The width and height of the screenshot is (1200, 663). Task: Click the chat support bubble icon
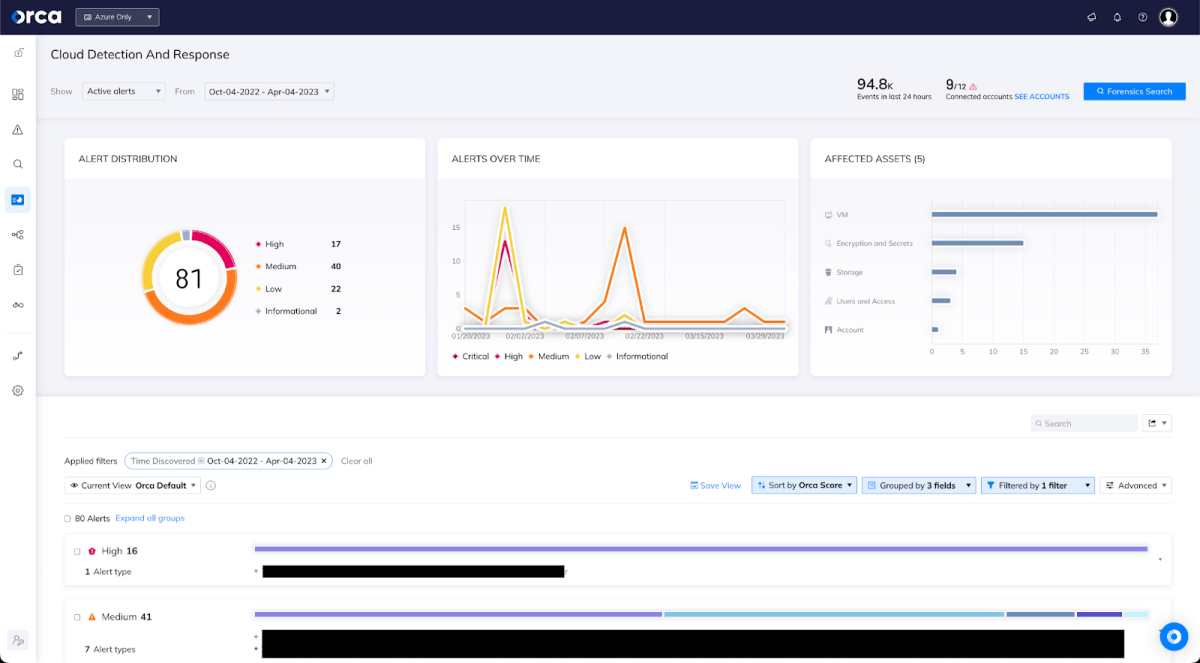[x=1174, y=637]
